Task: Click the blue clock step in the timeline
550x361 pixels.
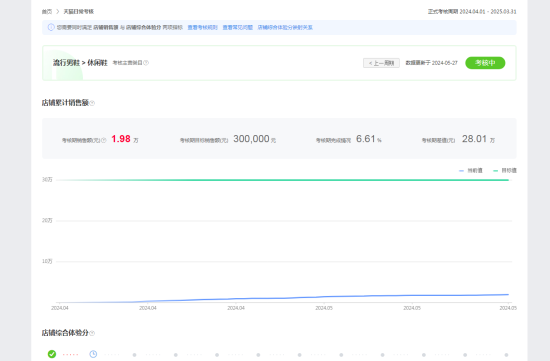Action: click(93, 354)
